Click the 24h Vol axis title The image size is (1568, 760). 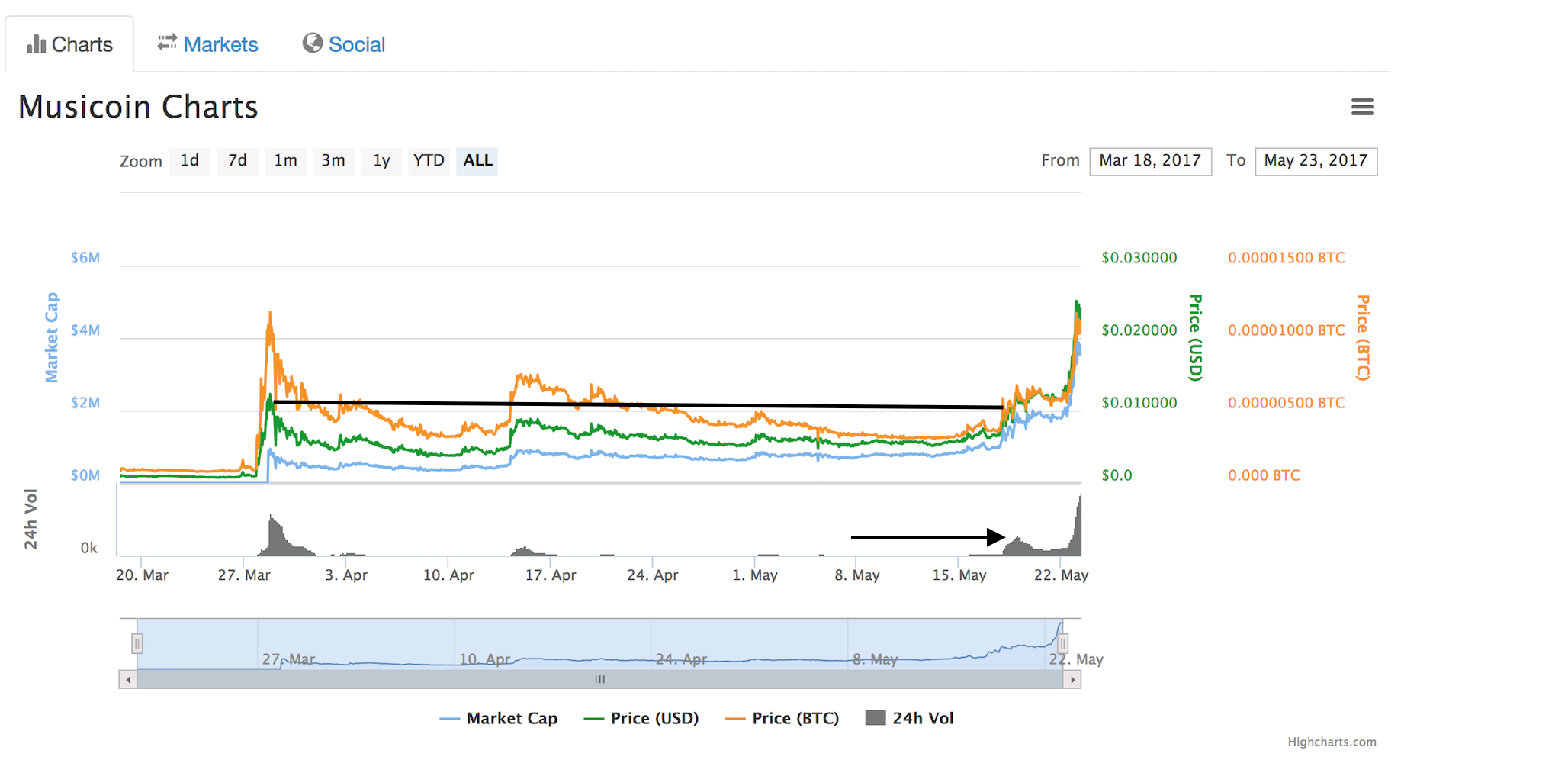pyautogui.click(x=30, y=519)
